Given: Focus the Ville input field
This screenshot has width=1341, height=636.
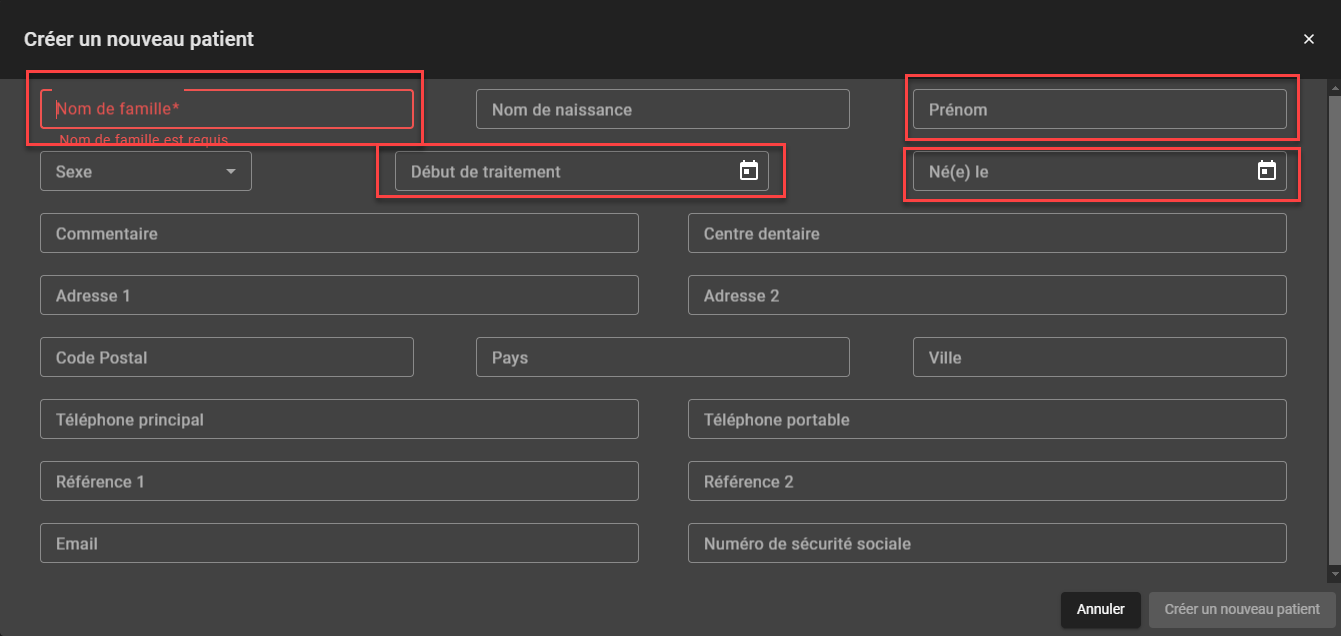Looking at the screenshot, I should click(1099, 357).
